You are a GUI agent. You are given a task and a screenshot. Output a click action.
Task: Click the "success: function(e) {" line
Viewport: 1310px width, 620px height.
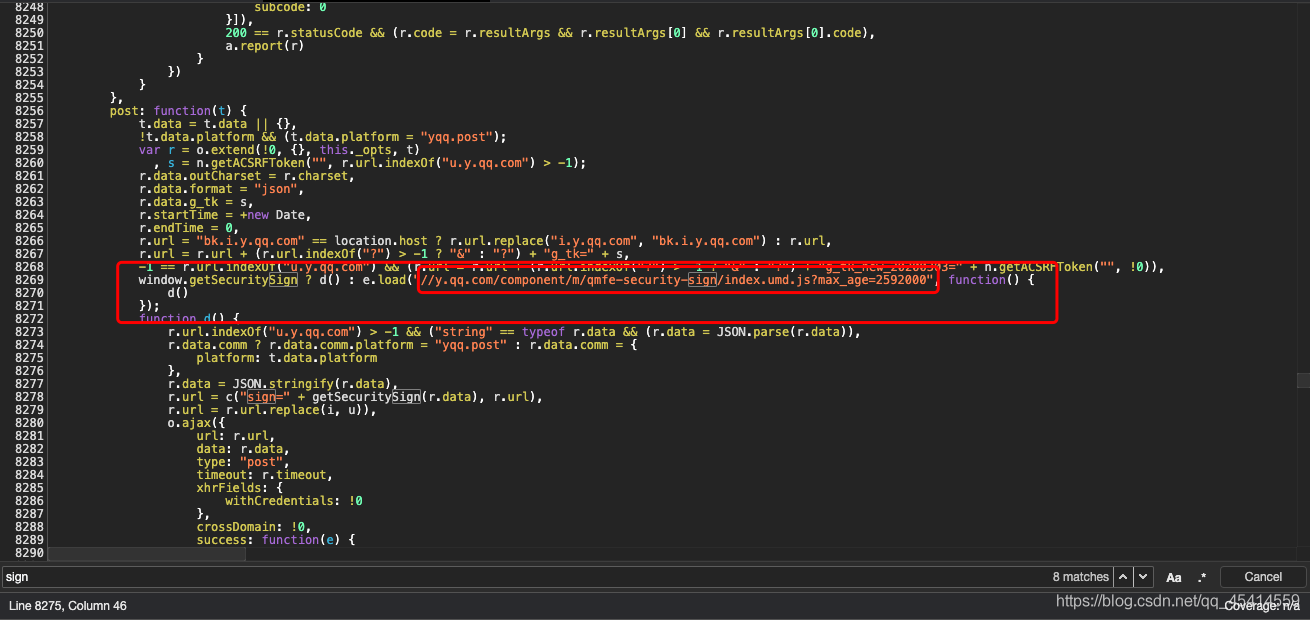(x=276, y=540)
